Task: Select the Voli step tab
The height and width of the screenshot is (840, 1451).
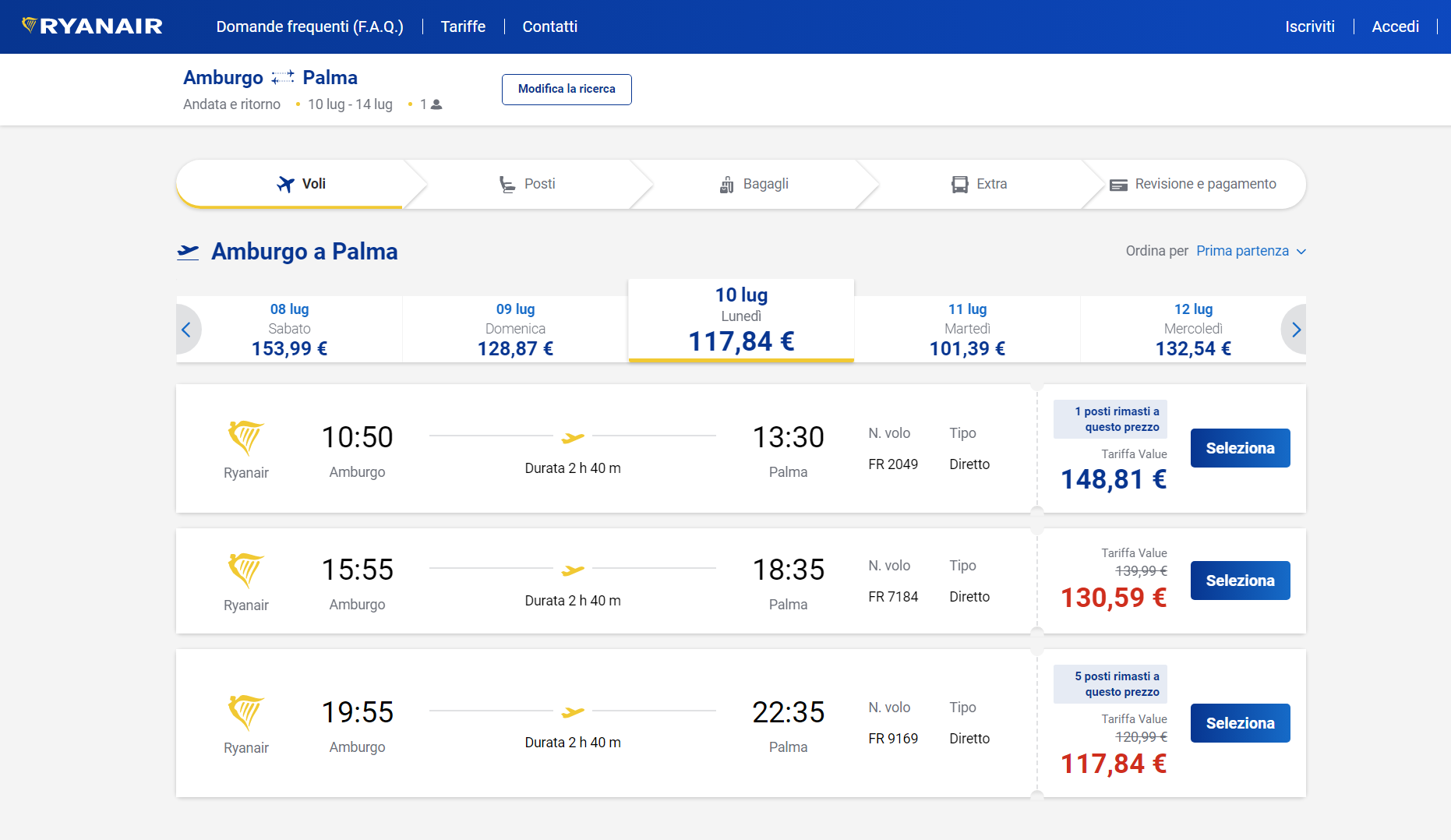Action: [301, 184]
